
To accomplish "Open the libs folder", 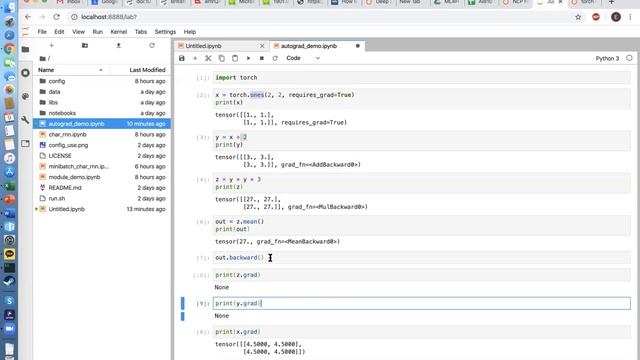I will click(102, 102).
